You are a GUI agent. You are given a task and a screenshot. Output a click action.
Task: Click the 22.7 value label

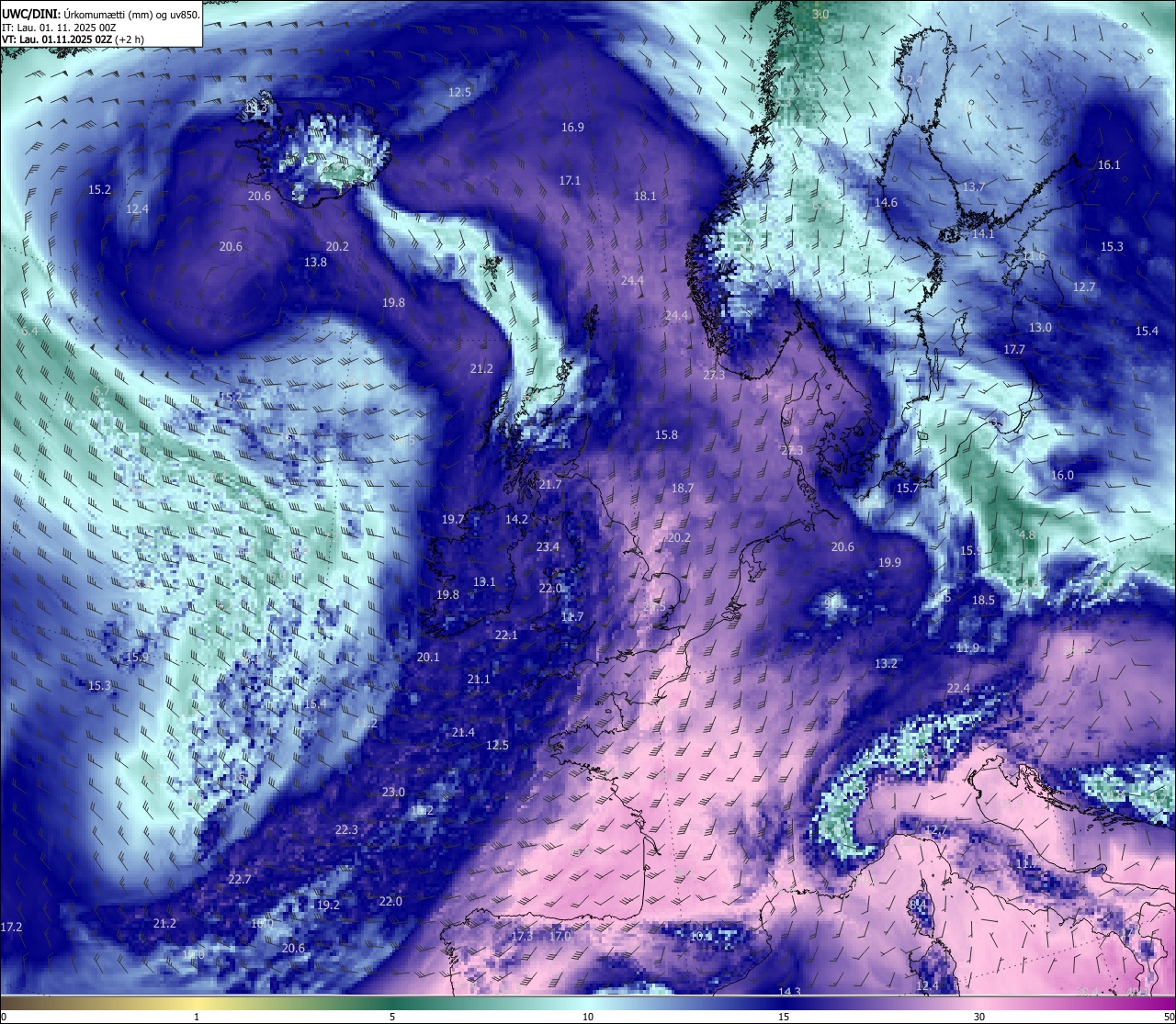239,879
